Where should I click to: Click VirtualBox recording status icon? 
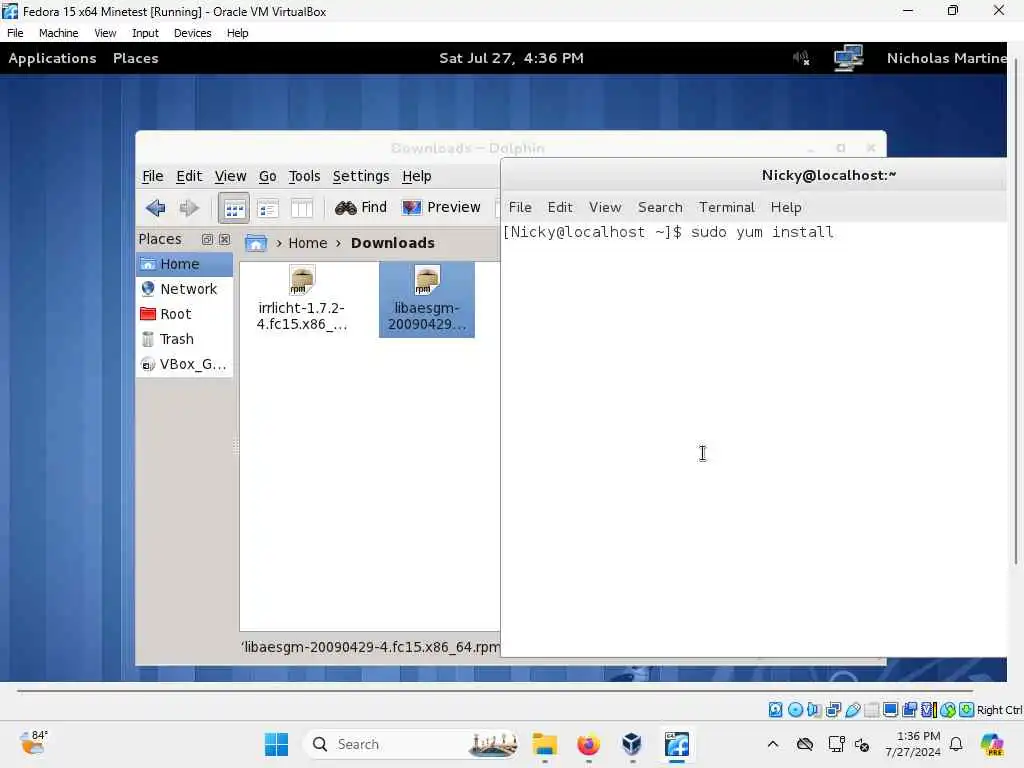coord(910,710)
